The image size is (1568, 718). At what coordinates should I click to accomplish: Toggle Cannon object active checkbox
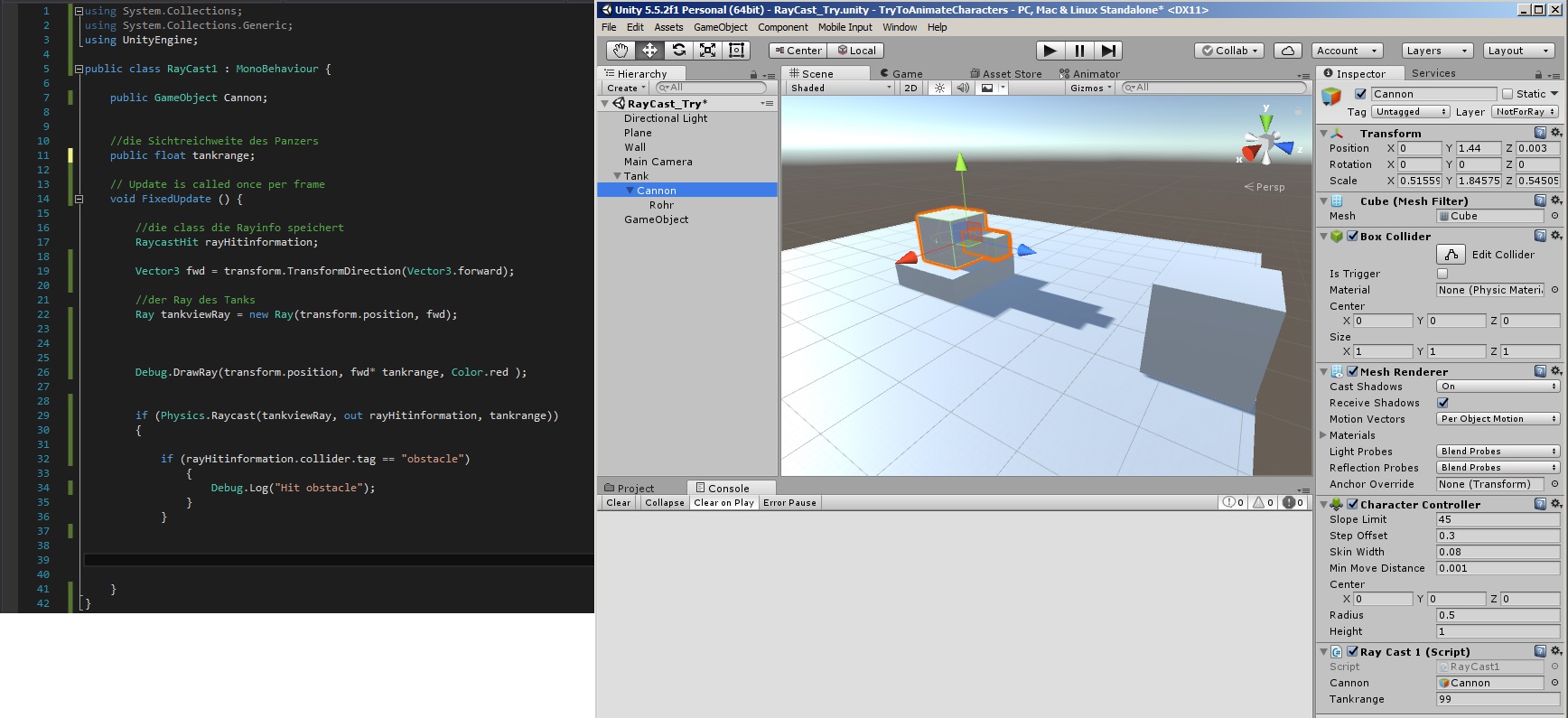click(1360, 94)
